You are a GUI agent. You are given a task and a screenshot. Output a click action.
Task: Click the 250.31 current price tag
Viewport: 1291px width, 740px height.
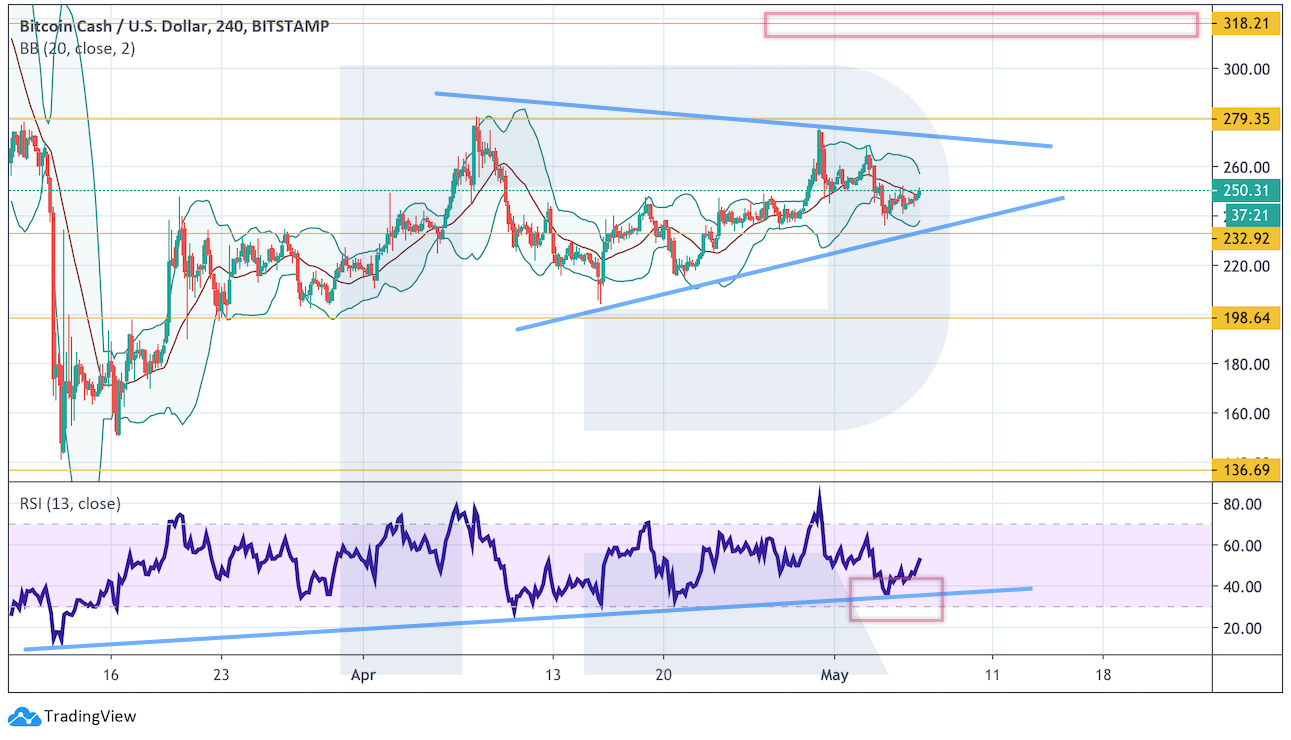pos(1246,190)
